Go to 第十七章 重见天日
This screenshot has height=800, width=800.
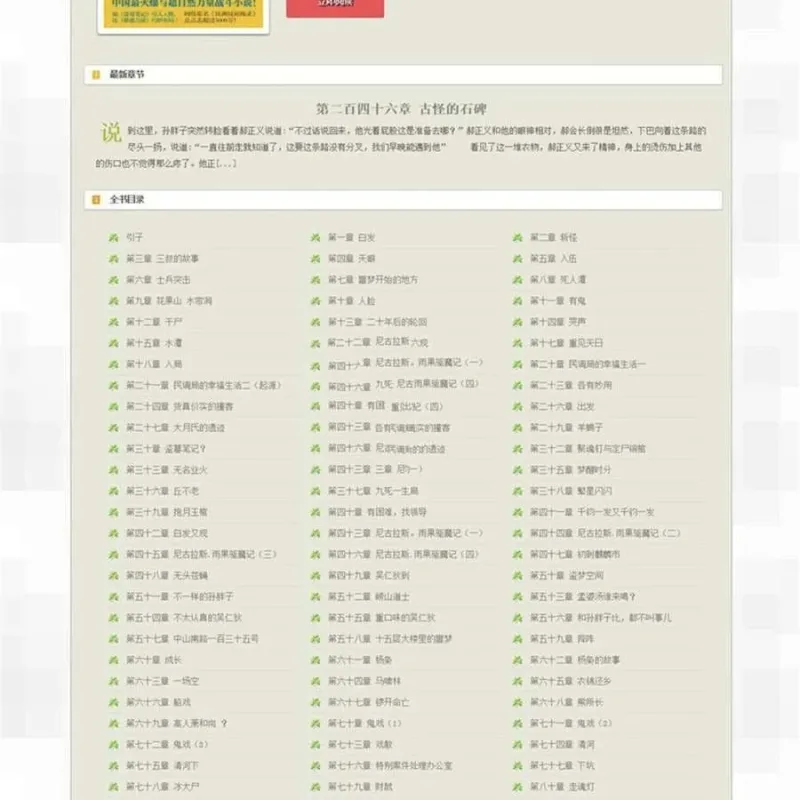(x=566, y=343)
